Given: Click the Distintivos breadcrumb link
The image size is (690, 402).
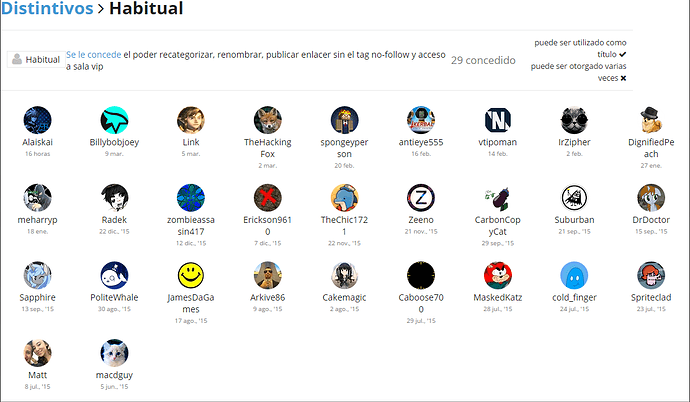Looking at the screenshot, I should (48, 9).
